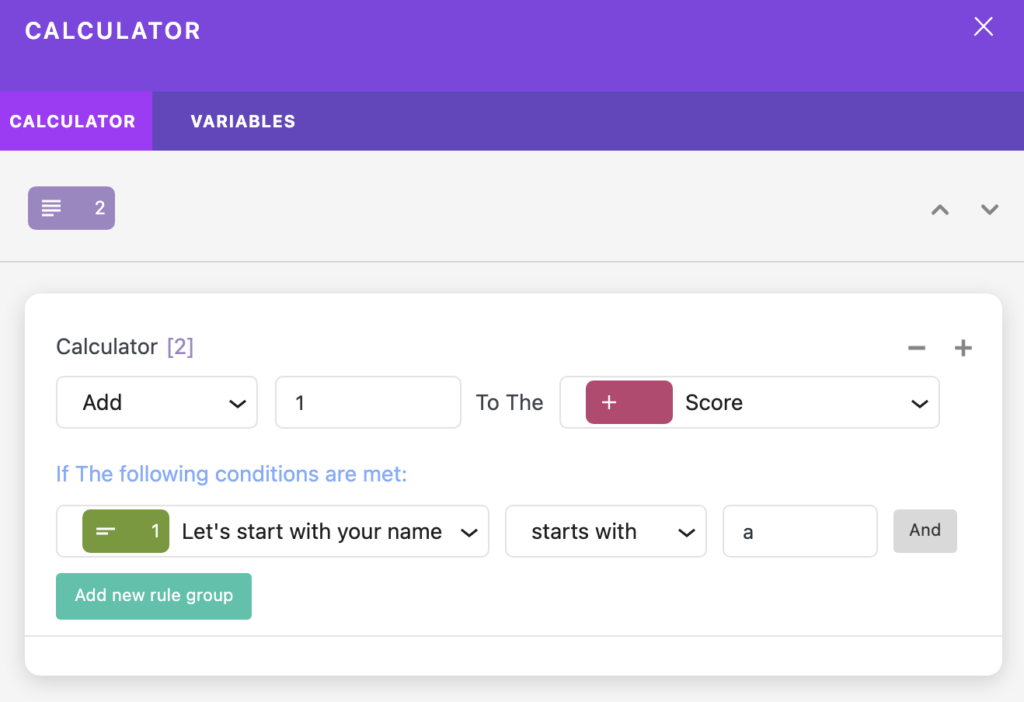Switch to the Variables tab
1024x702 pixels.
(243, 121)
